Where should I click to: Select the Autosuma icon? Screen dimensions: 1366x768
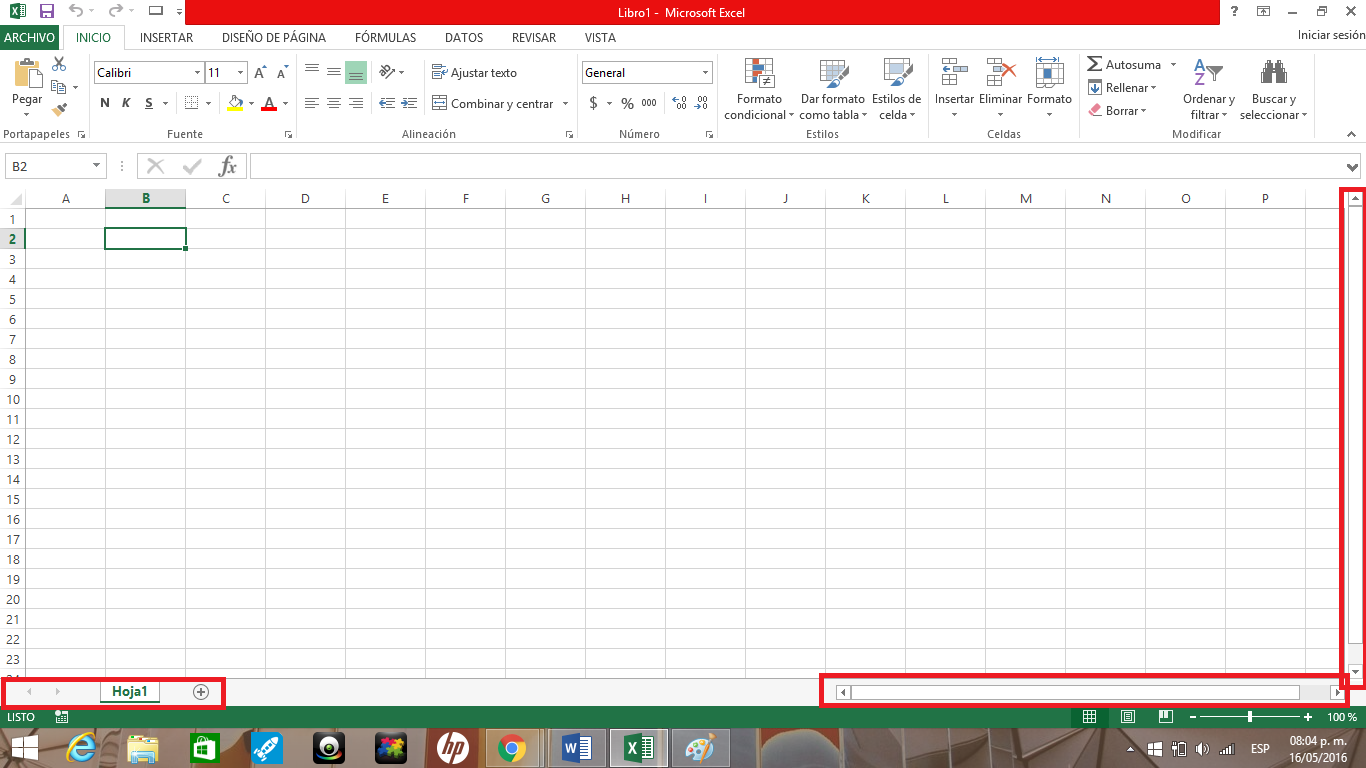click(x=1124, y=63)
